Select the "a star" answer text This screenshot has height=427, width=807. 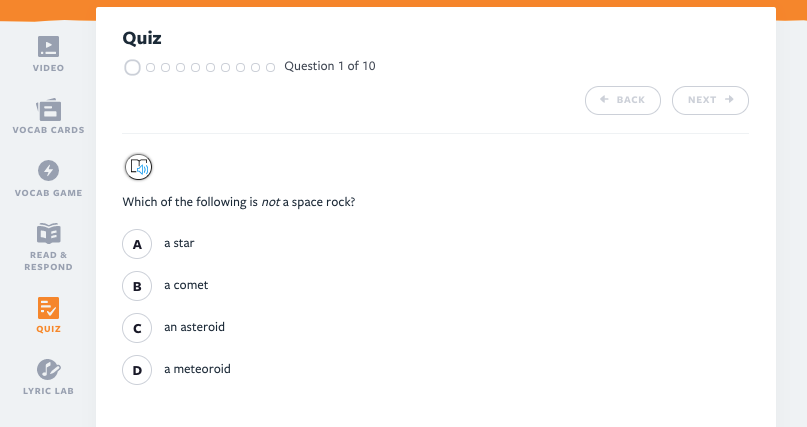pos(179,243)
